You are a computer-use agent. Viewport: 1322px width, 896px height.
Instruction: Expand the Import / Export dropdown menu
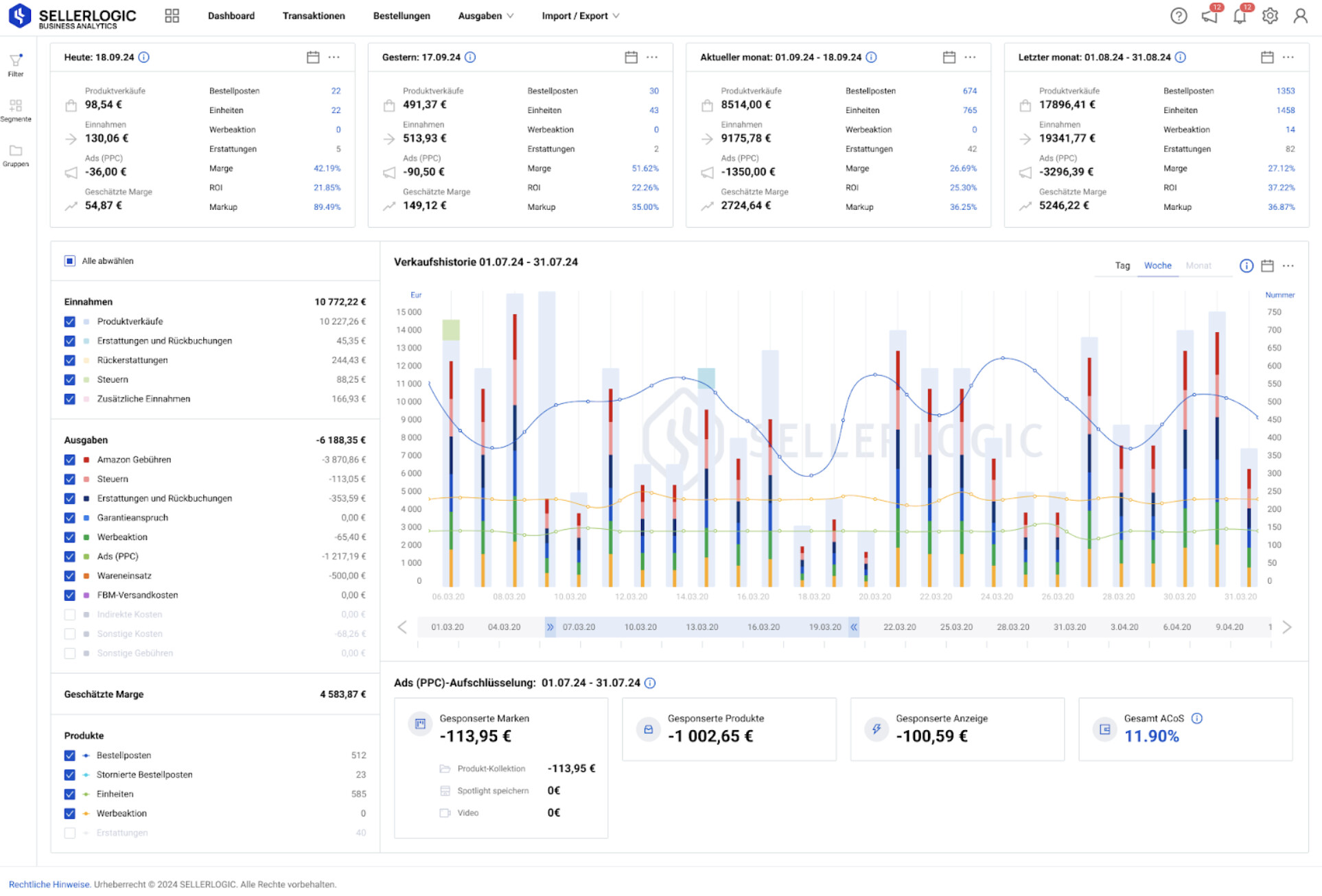[580, 16]
